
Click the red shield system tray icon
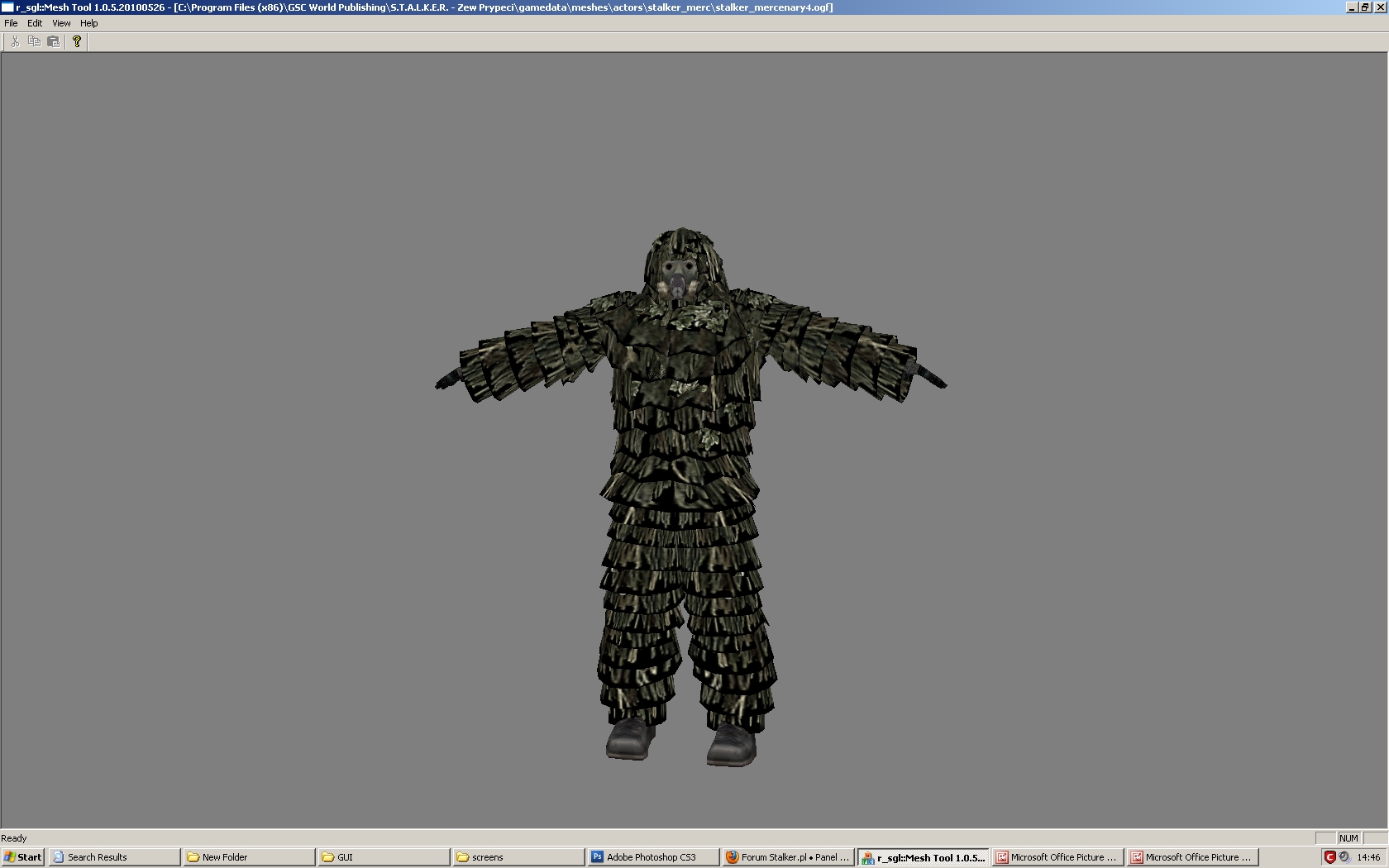pyautogui.click(x=1329, y=857)
